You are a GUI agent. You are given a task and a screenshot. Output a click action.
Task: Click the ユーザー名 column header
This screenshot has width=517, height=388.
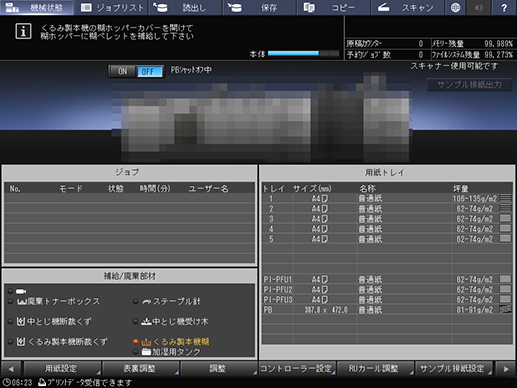pos(209,189)
